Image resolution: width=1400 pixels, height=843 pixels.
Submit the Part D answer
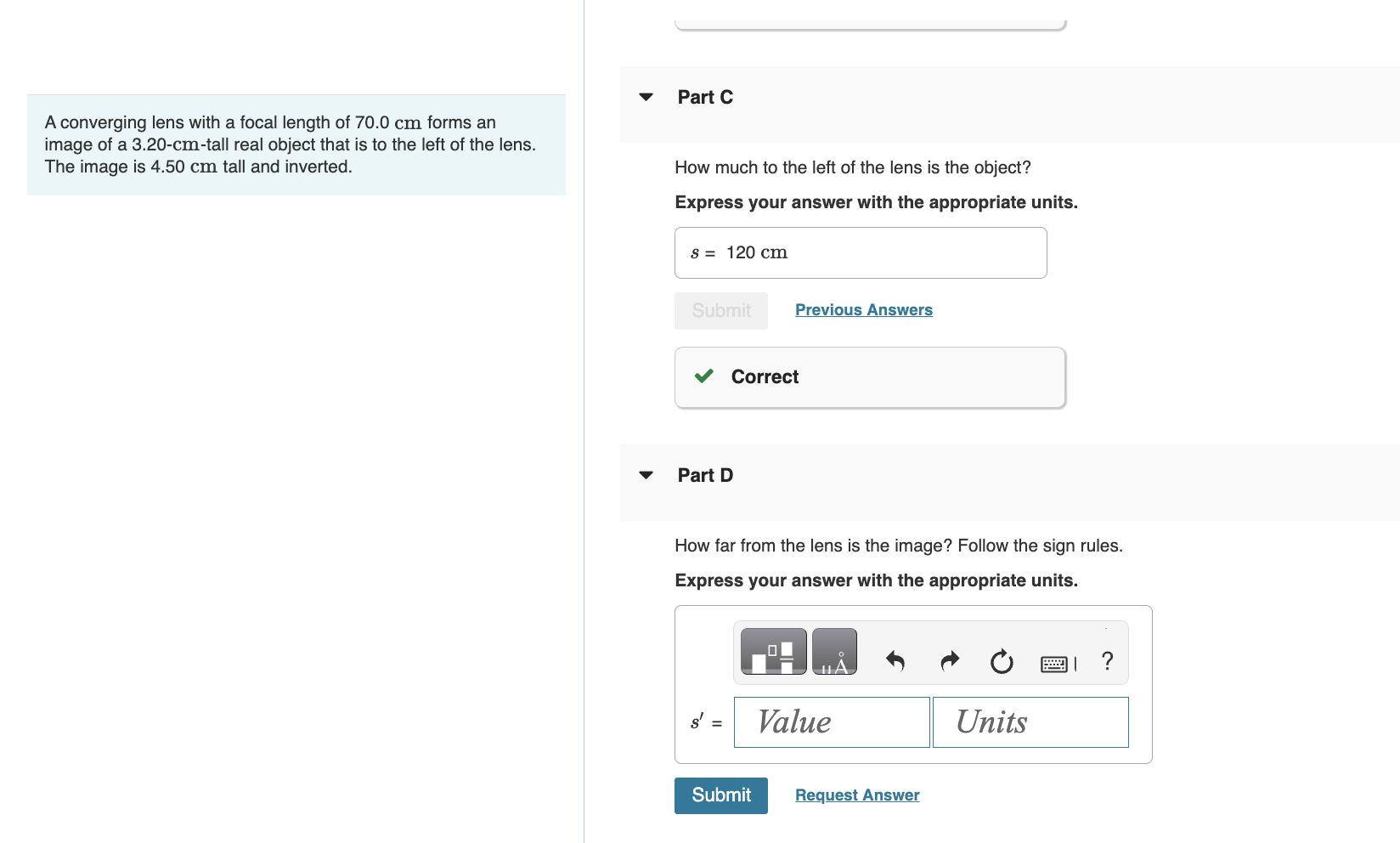click(x=720, y=795)
